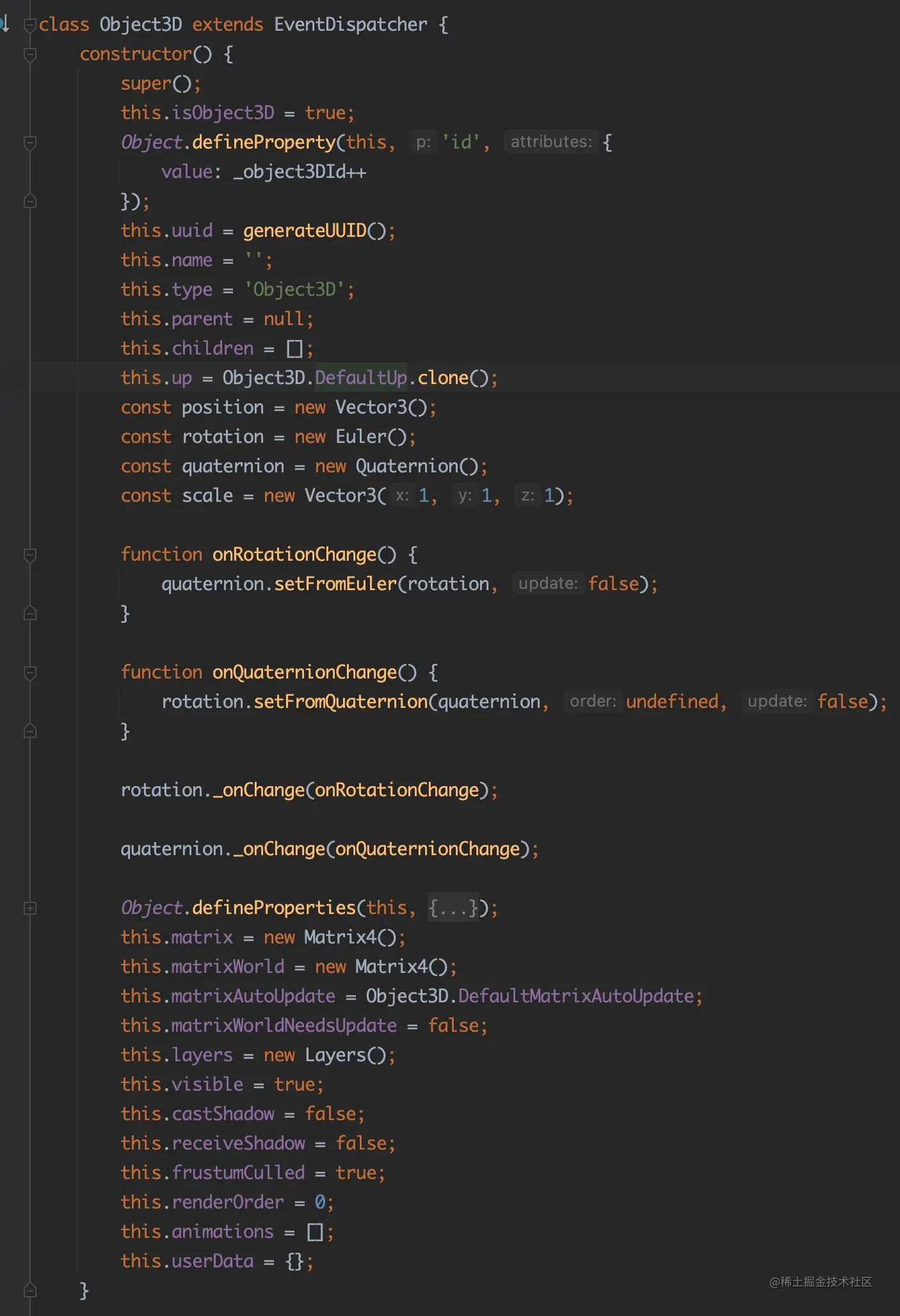Click '_onChange' on the rotation line
900x1316 pixels.
coord(259,790)
